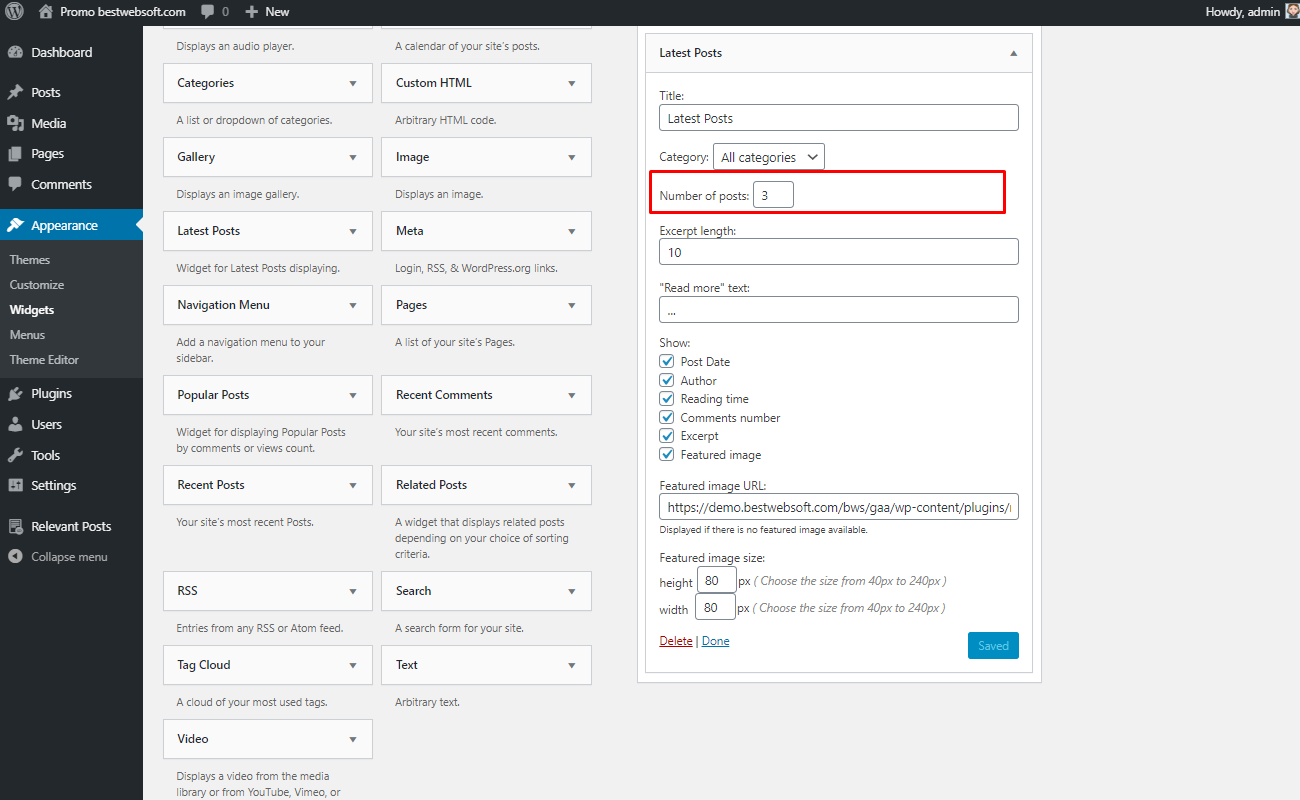
Task: Click the Relevant Posts menu icon
Action: 15,526
